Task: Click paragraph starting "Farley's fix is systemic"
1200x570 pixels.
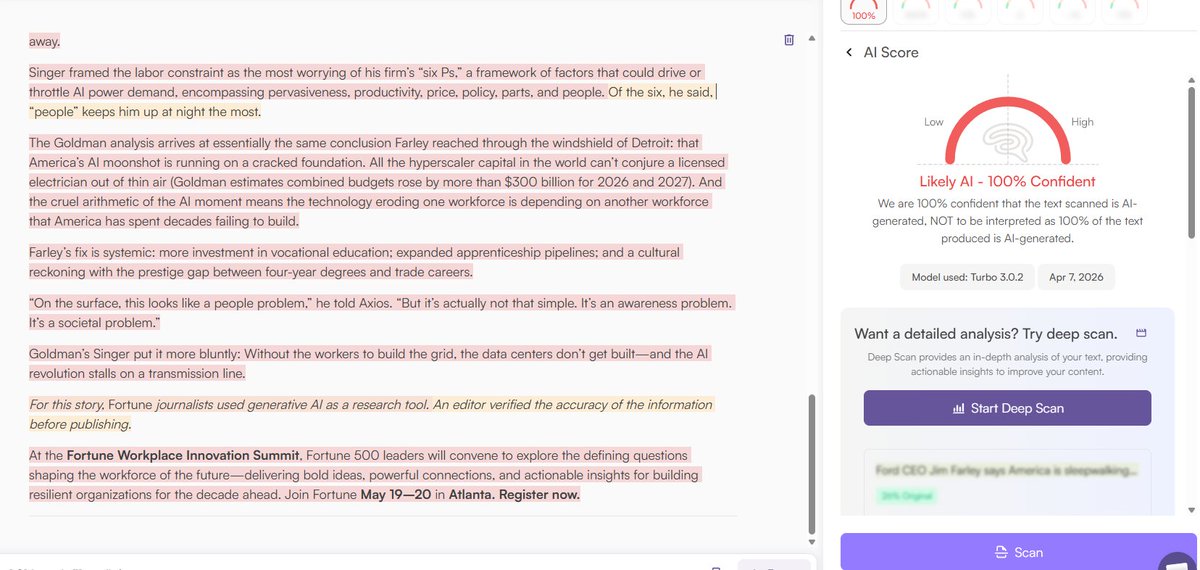Action: point(355,262)
